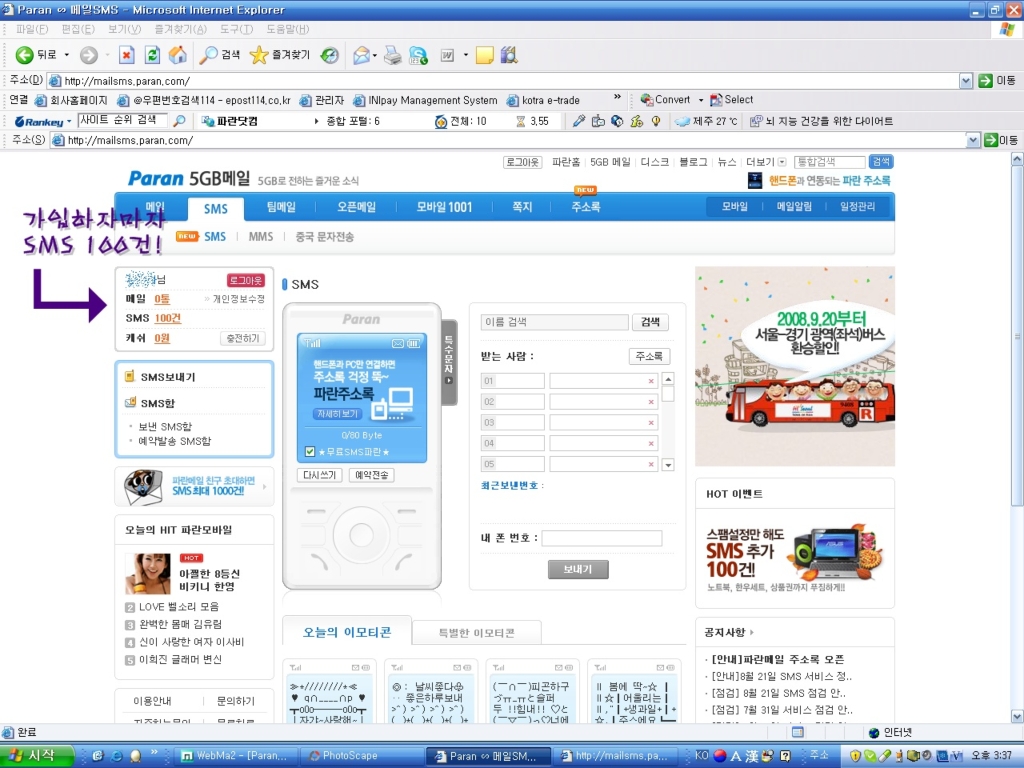Open Favorites (즐겨찾기) star button

click(x=280, y=55)
